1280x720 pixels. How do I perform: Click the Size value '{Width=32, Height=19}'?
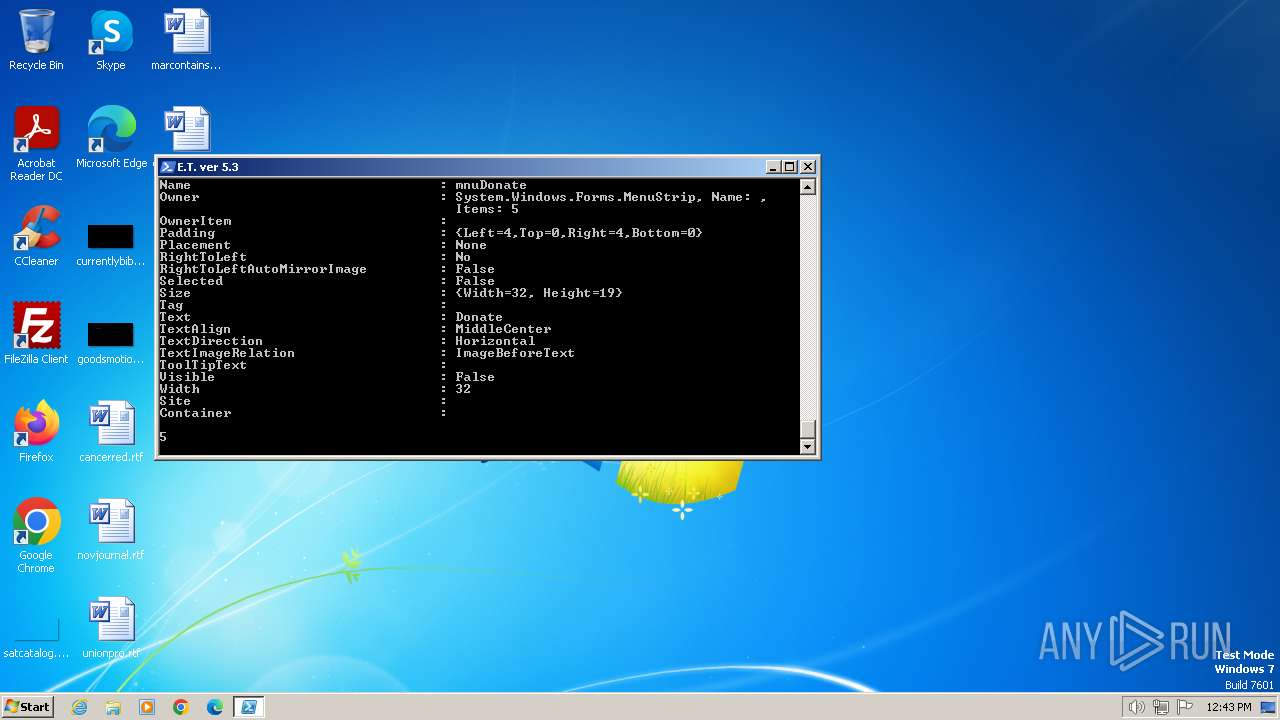click(x=539, y=293)
